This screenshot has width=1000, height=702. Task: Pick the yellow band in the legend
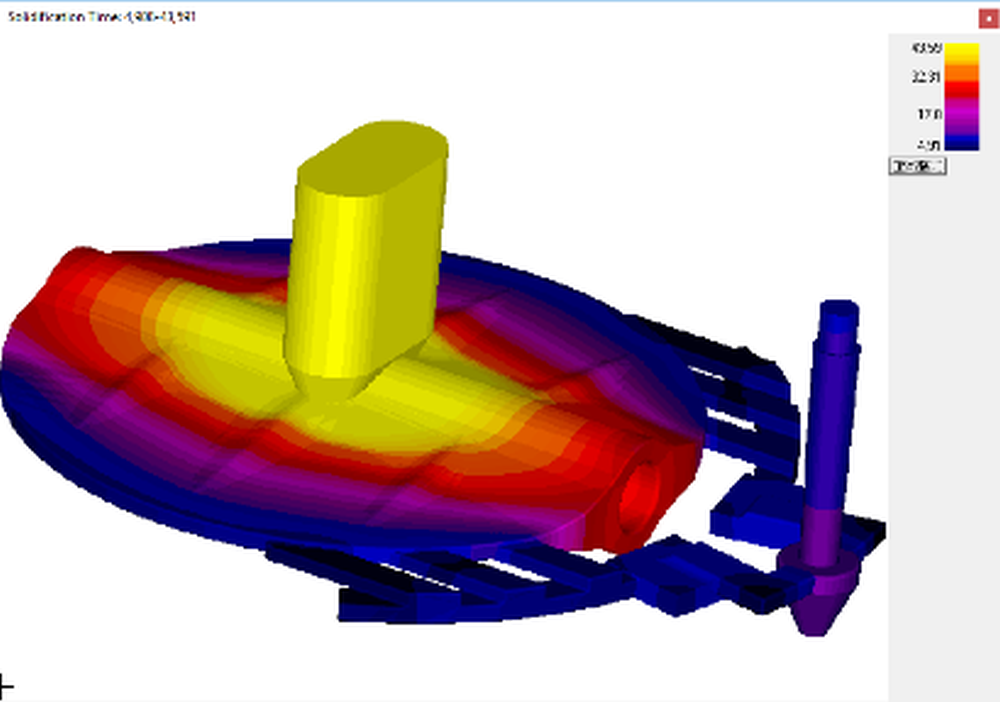(x=962, y=52)
